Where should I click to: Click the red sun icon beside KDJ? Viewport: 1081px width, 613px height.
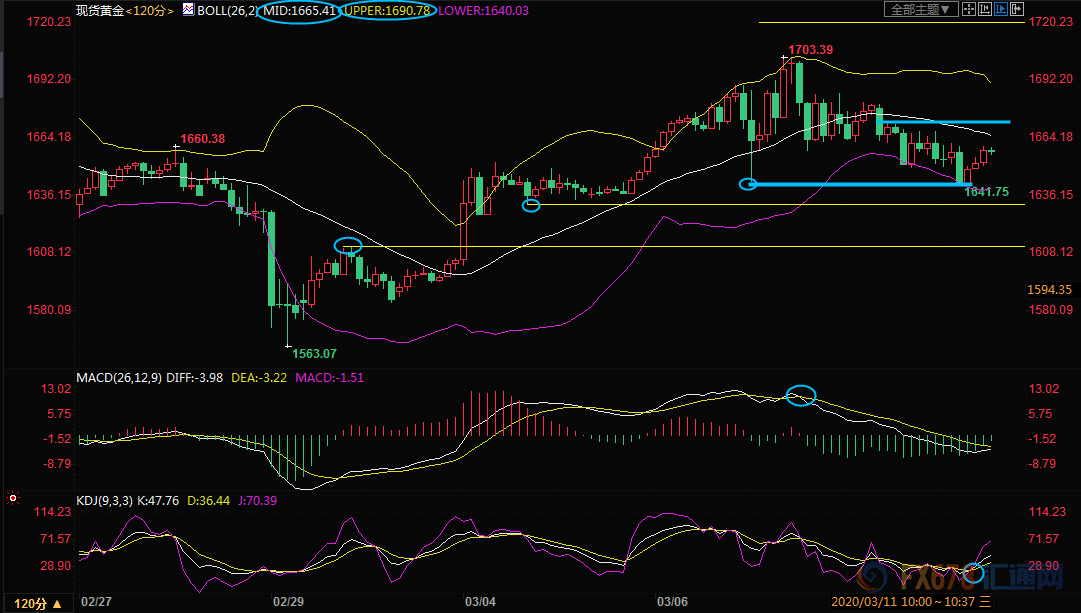[x=12, y=498]
